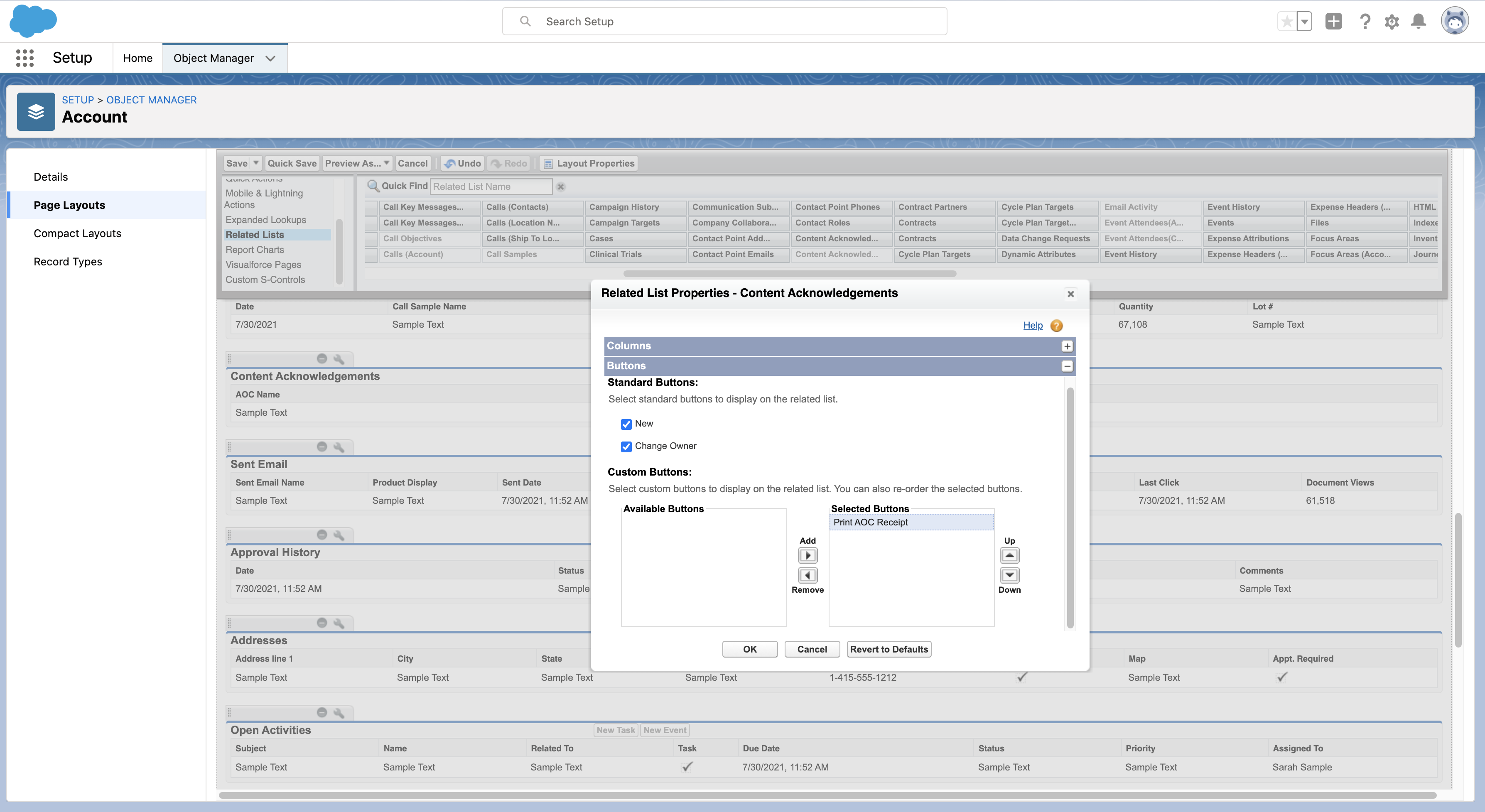The width and height of the screenshot is (1485, 812).
Task: Click the Add arrow button for custom buttons
Action: point(807,556)
